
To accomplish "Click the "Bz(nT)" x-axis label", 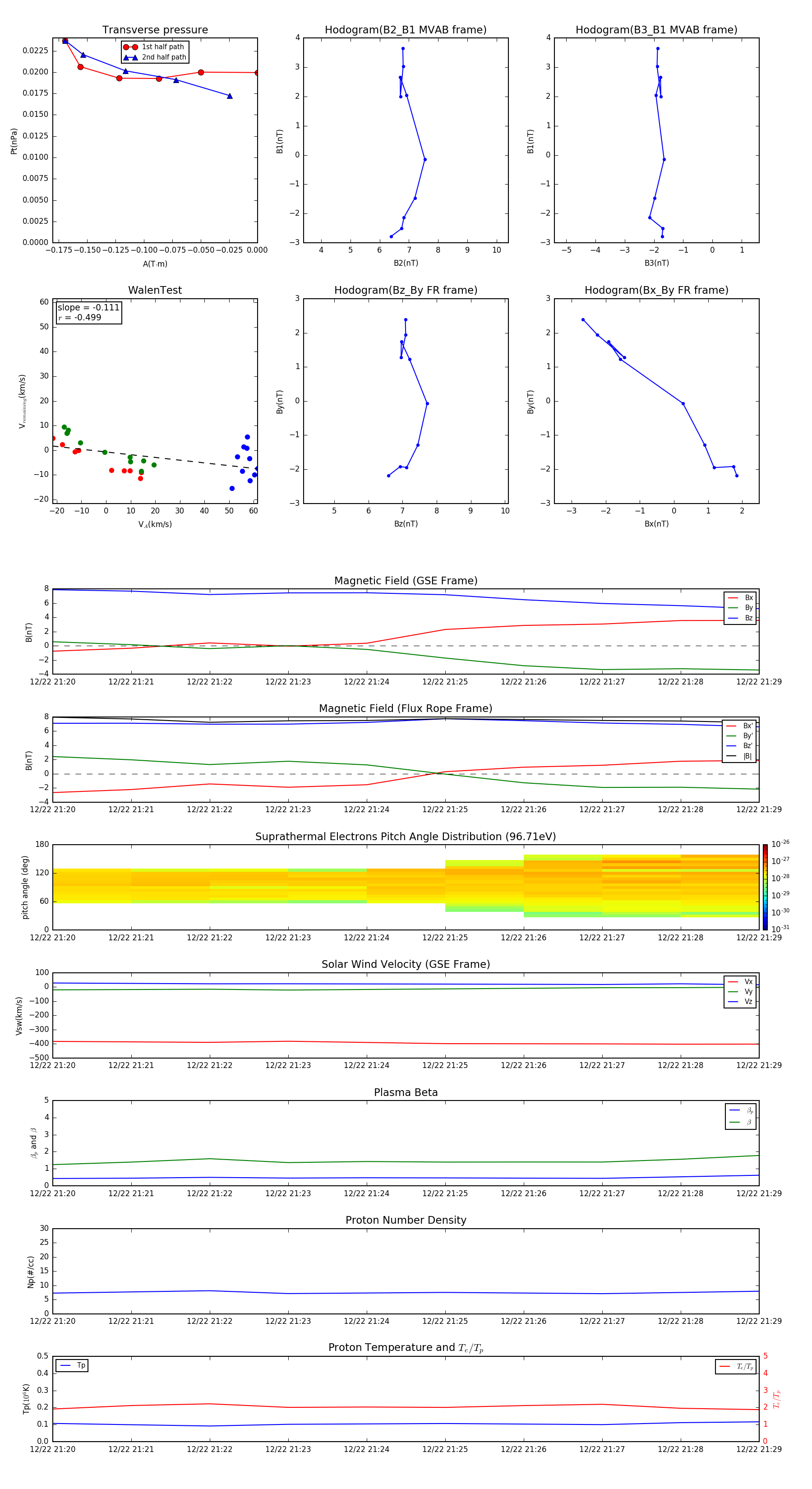I will click(406, 524).
